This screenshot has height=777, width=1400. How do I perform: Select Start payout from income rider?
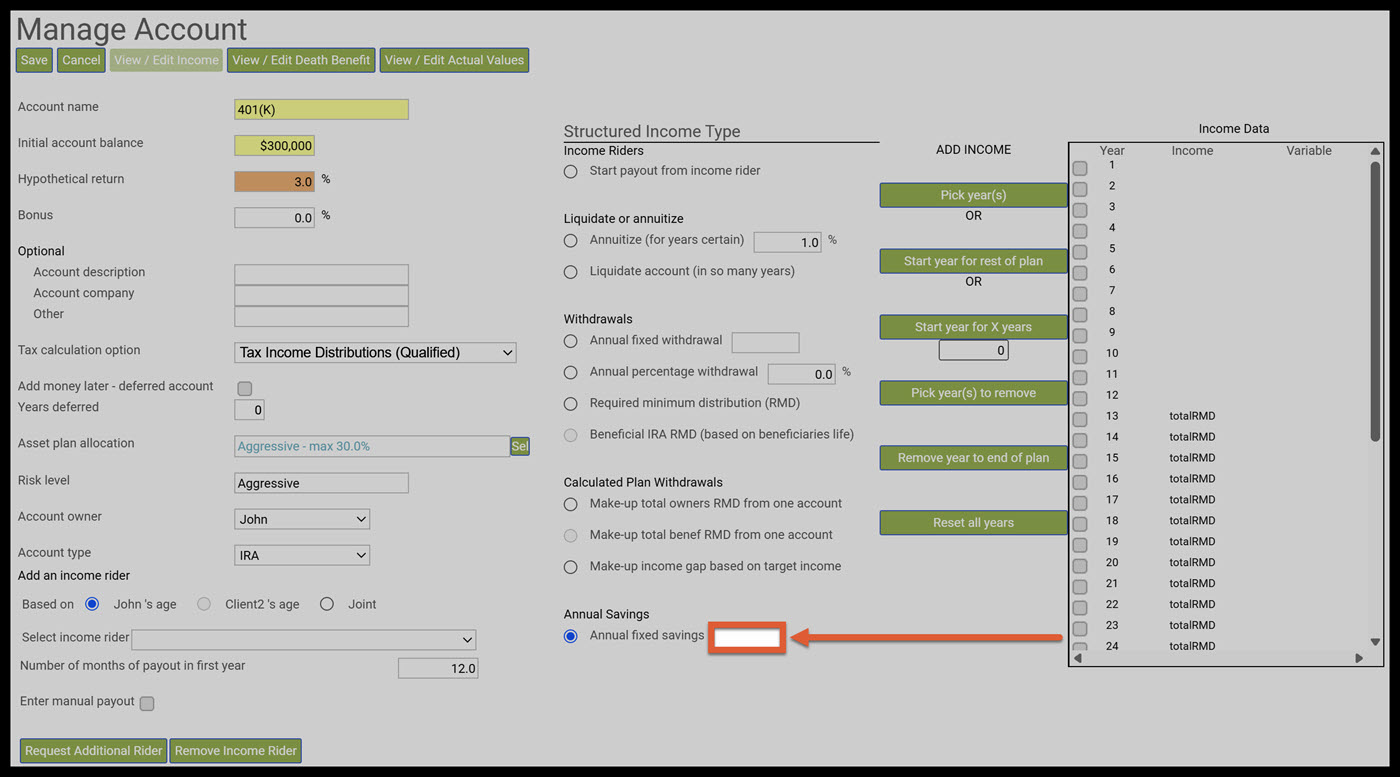571,171
